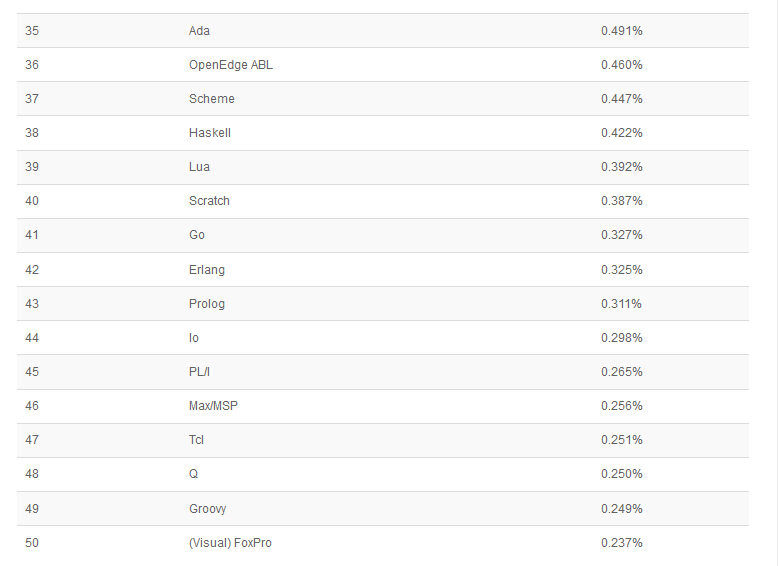
Task: Select the OpenEdge ABL row label
Action: pos(230,65)
